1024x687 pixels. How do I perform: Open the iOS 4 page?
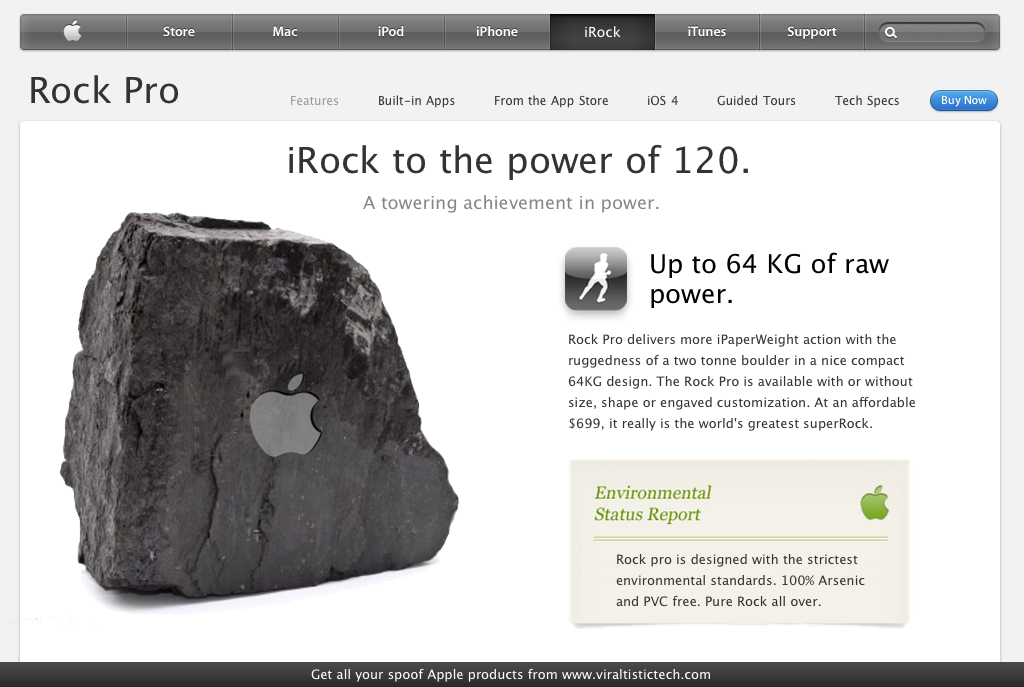point(662,101)
